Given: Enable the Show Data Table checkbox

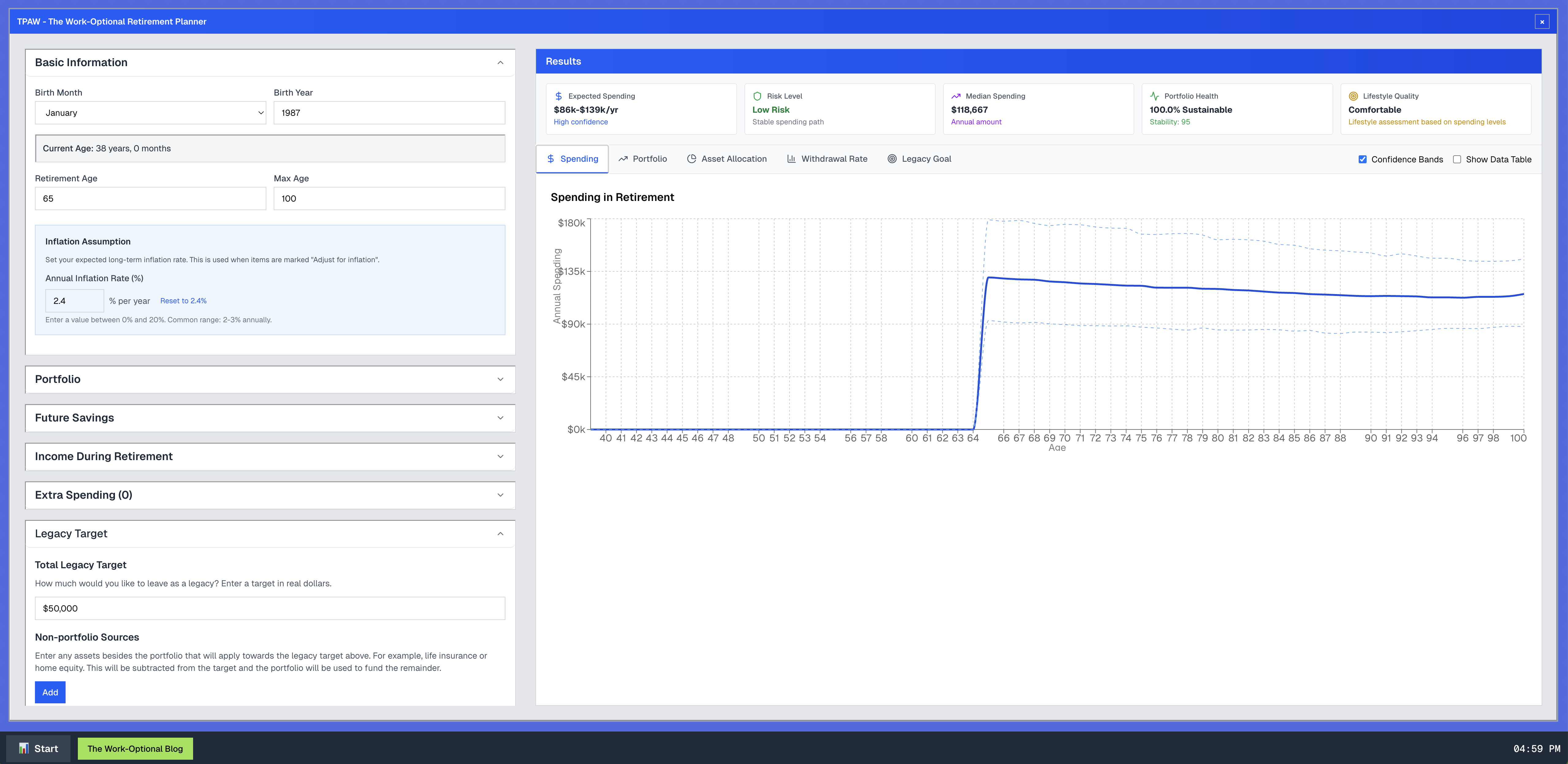Looking at the screenshot, I should pyautogui.click(x=1457, y=159).
